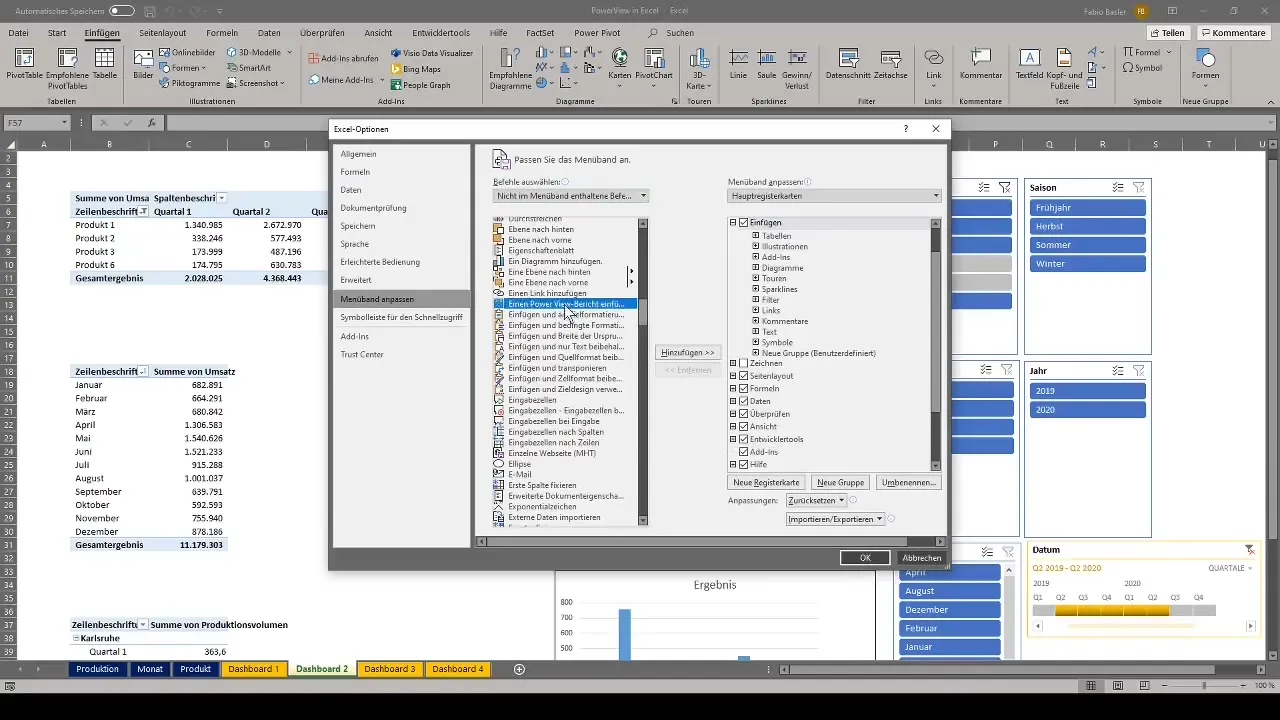Click the clear filter icon on Datum timeline
Viewport: 1280px width, 720px height.
point(1249,550)
